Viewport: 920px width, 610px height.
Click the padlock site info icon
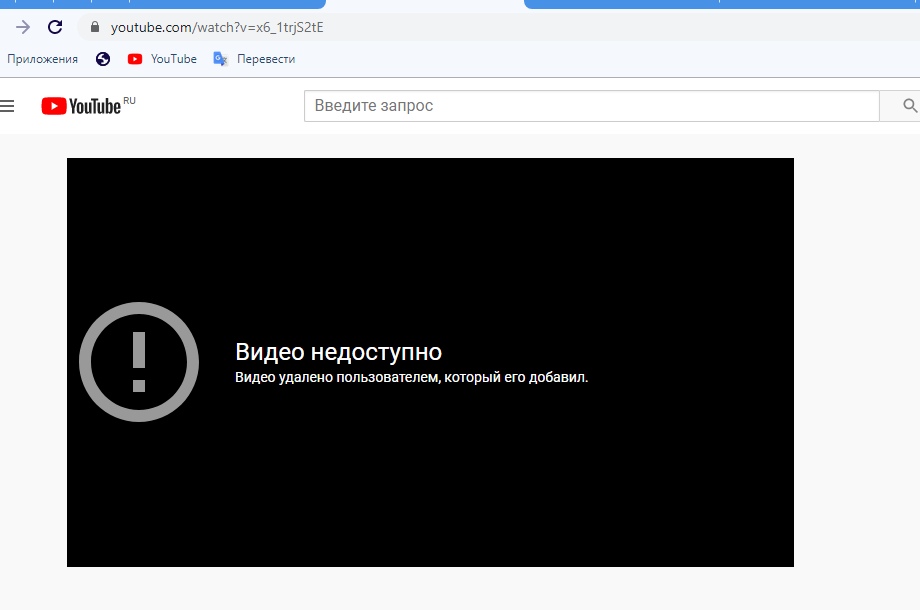point(95,26)
